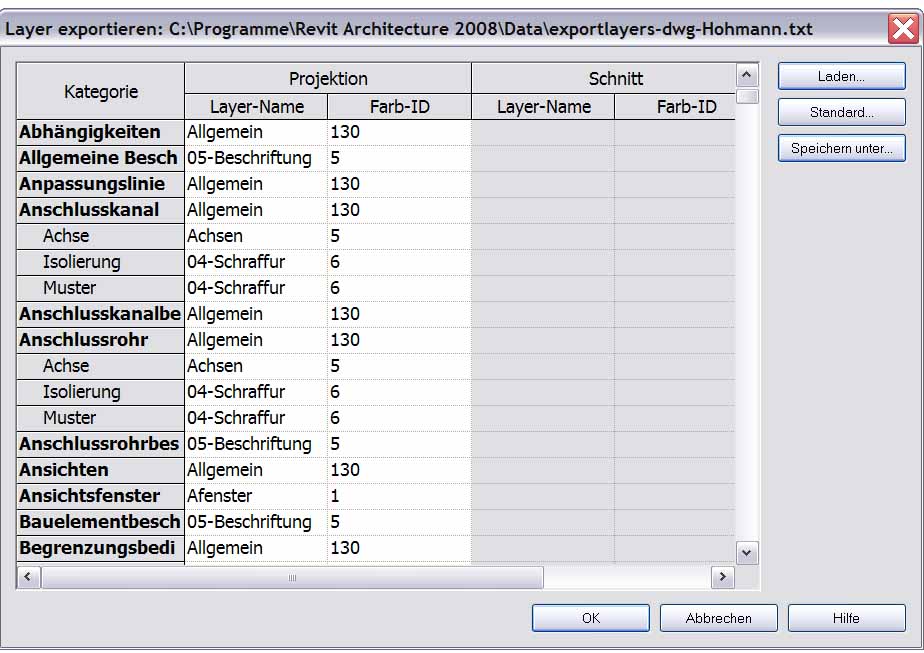Edit Layer-Name Allgemein of Anpassungslinie
The width and height of the screenshot is (924, 653).
point(256,184)
